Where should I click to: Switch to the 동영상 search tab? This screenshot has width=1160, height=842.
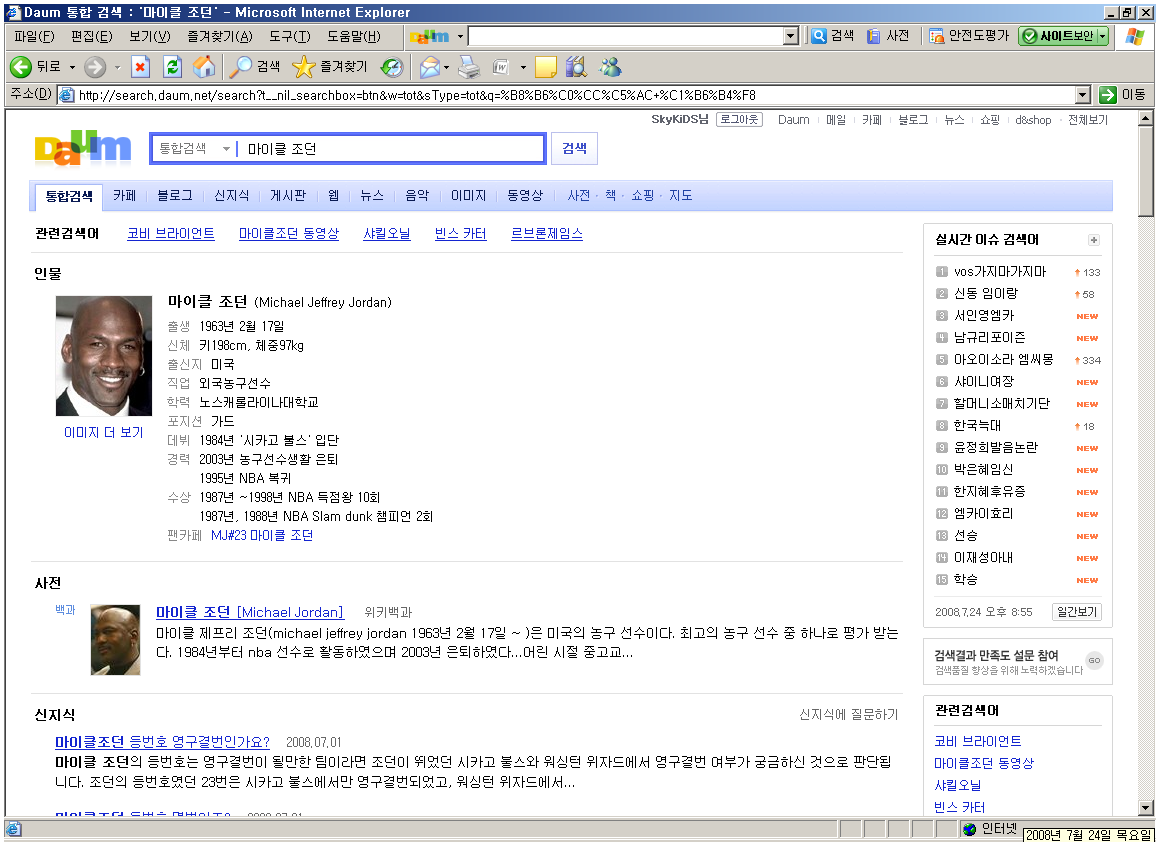click(525, 195)
